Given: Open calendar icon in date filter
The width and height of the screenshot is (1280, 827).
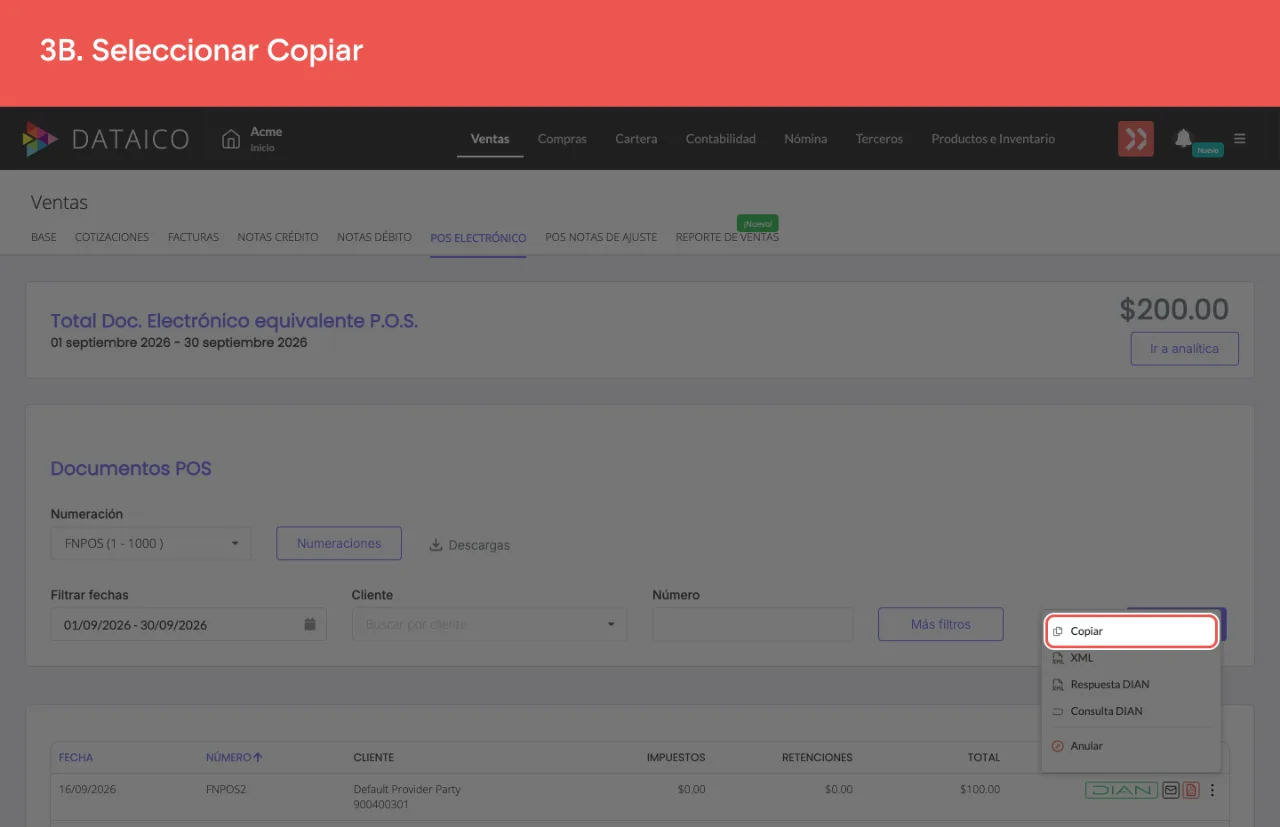Looking at the screenshot, I should pos(310,624).
